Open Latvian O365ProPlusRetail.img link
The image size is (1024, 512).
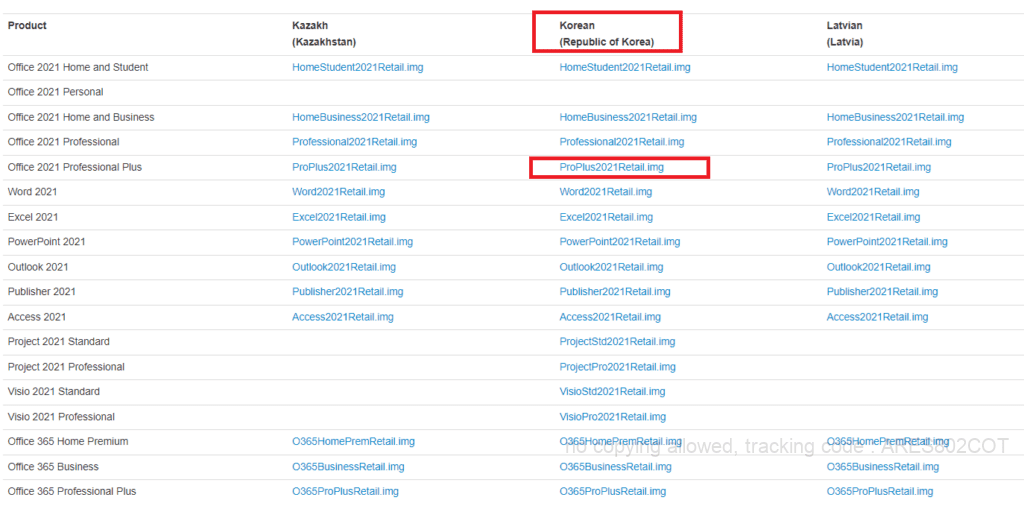[880, 492]
